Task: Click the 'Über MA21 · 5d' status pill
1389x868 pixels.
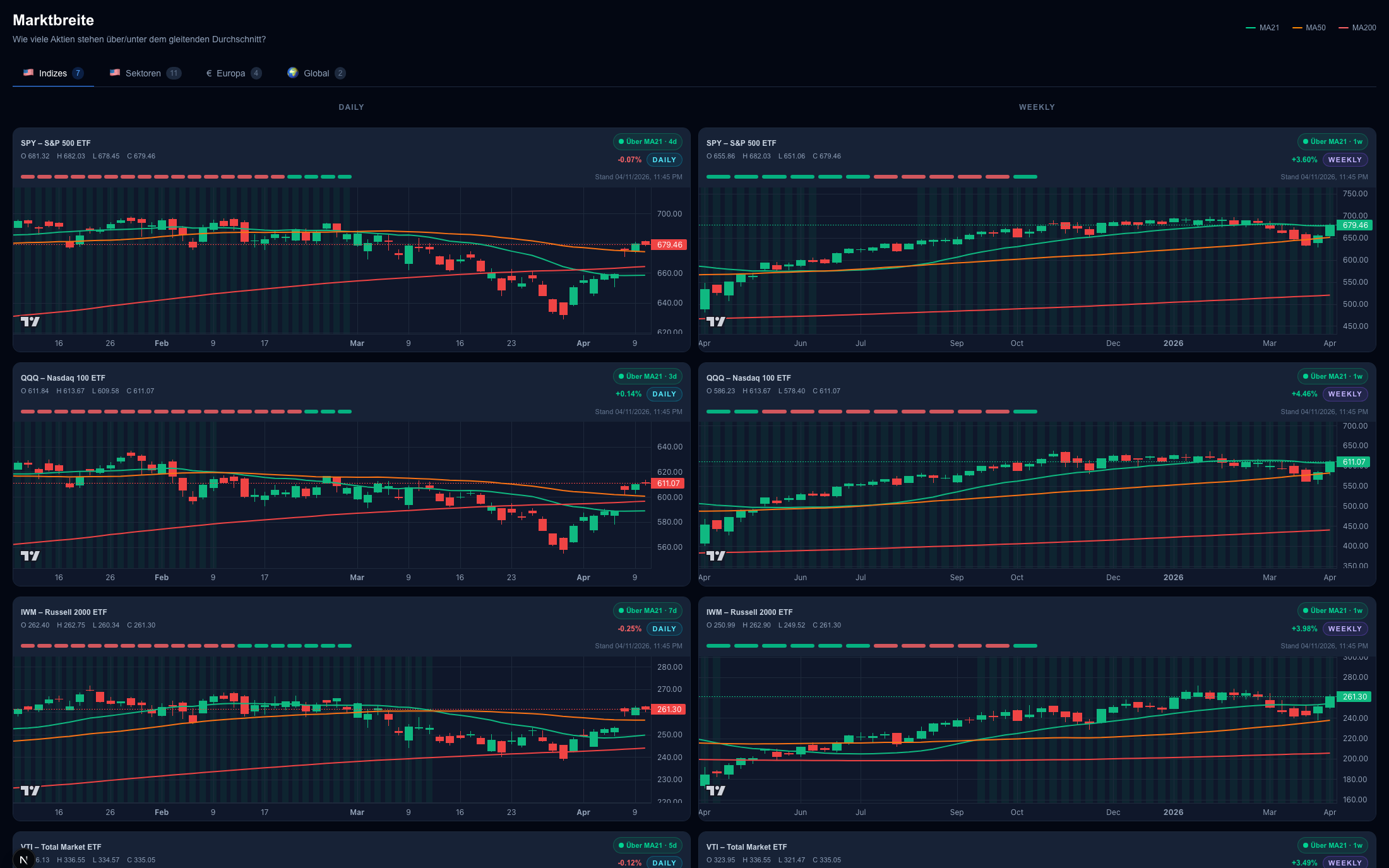Action: pos(647,845)
